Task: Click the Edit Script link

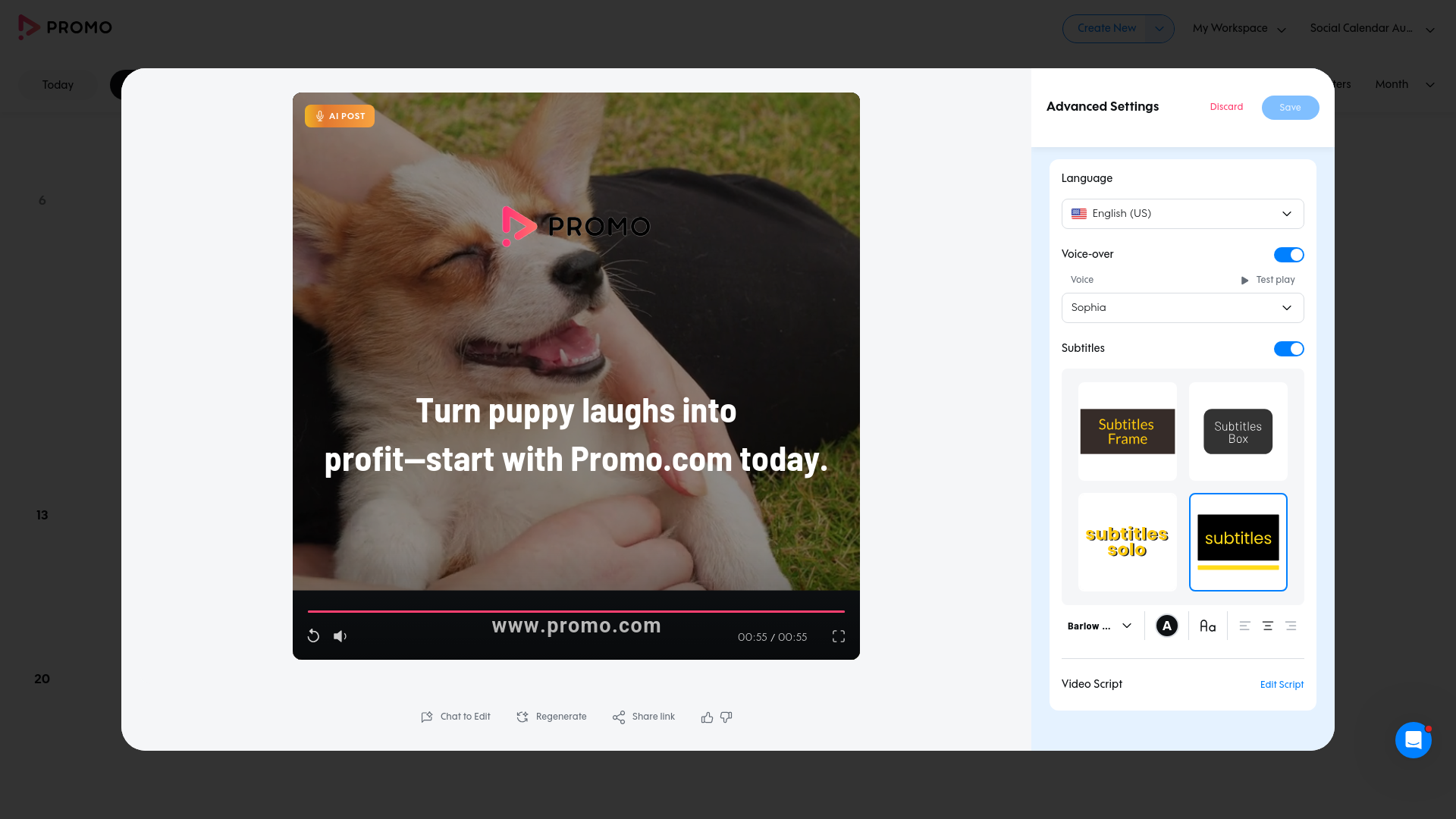Action: 1282,685
